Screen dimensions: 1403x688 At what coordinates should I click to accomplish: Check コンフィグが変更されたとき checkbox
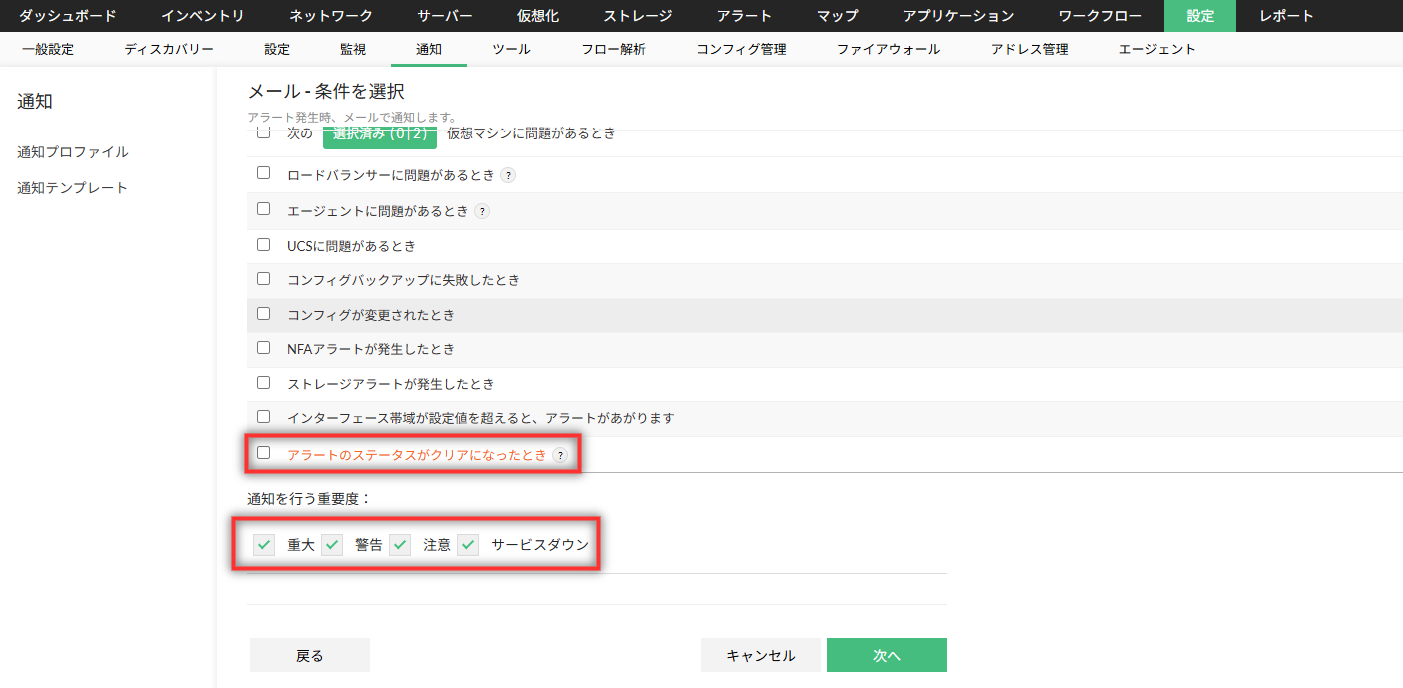[x=264, y=313]
